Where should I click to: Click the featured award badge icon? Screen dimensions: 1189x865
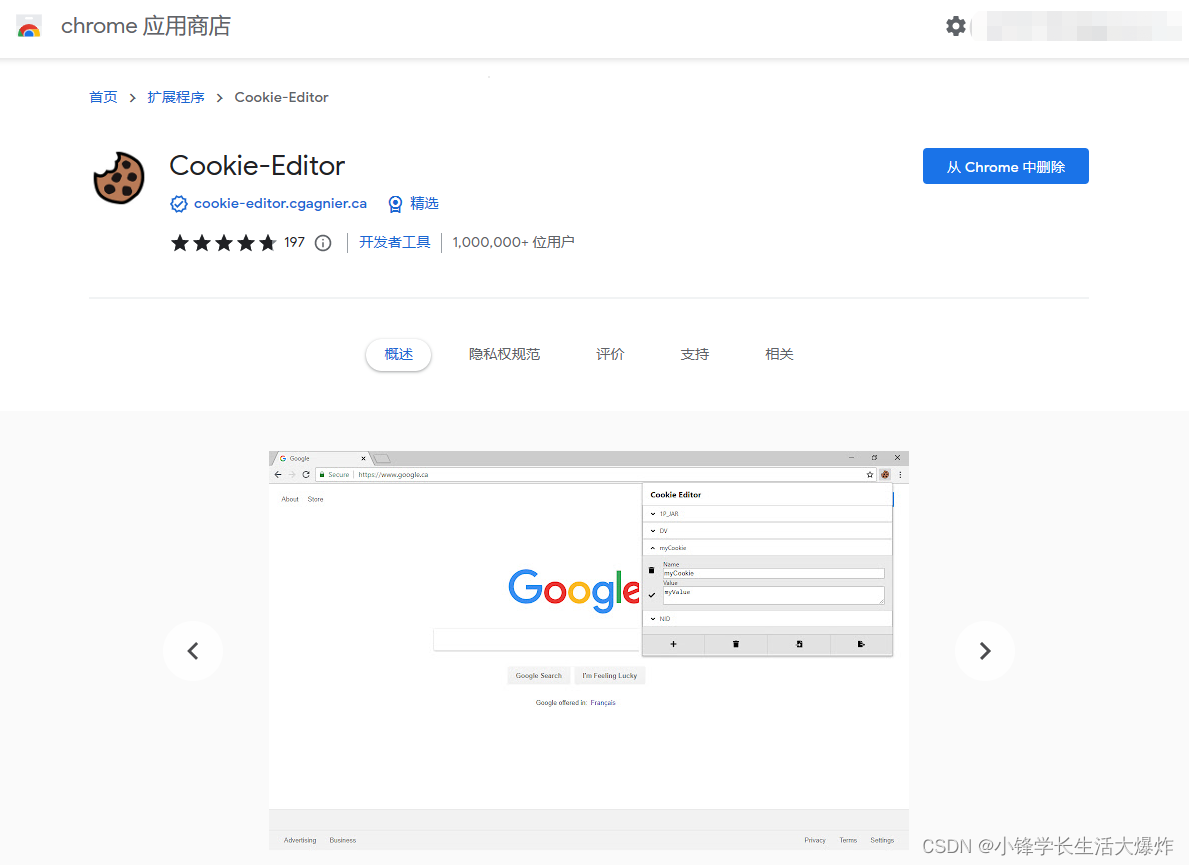click(x=395, y=204)
